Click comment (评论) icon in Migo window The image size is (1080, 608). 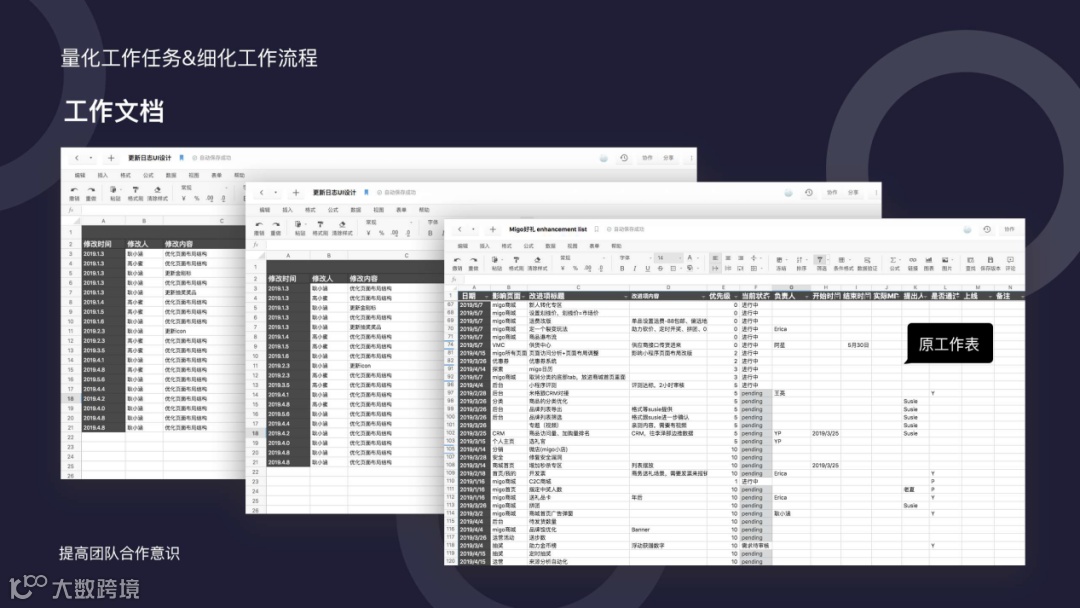[1010, 264]
